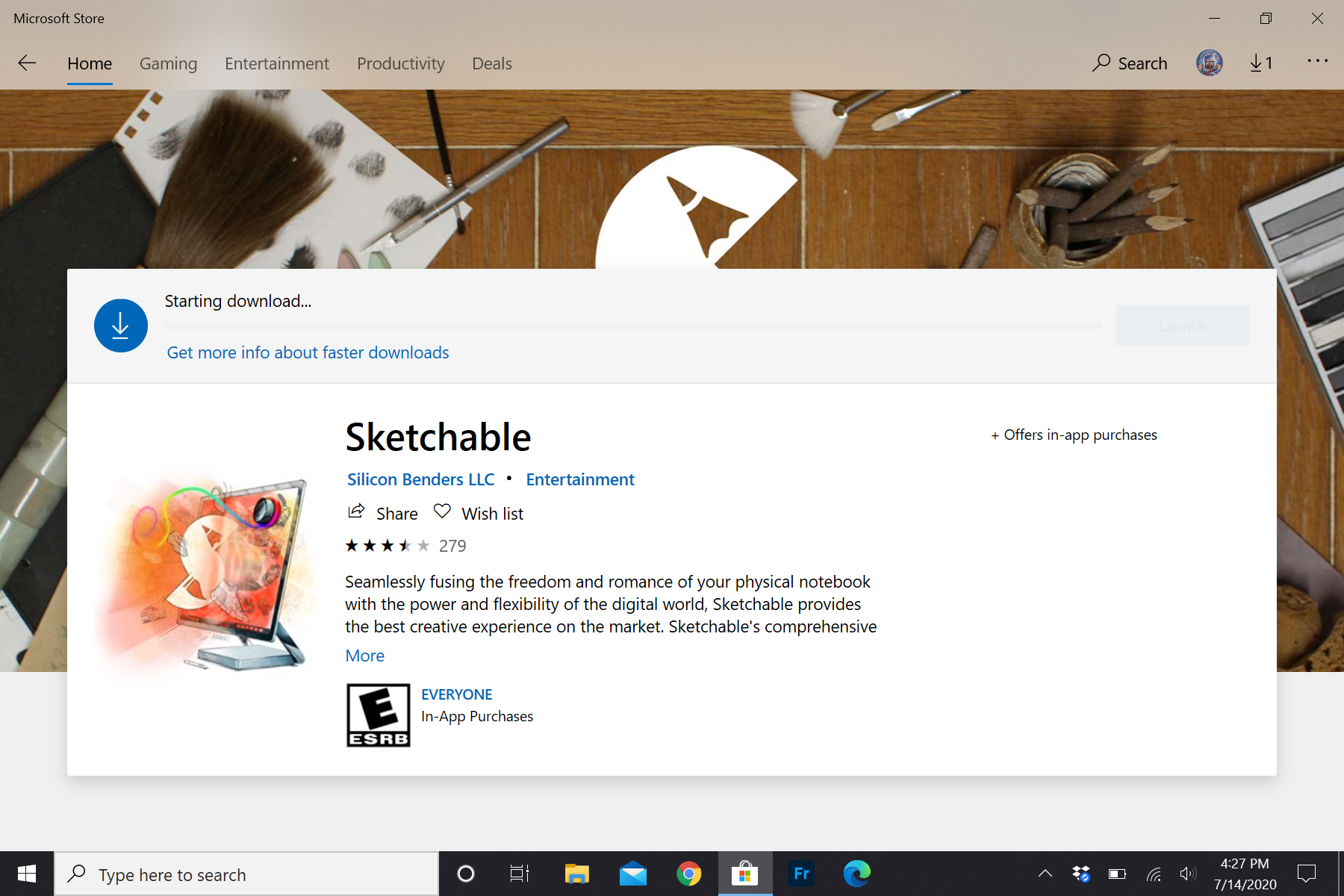The image size is (1344, 896).
Task: Open the user account avatar
Action: pos(1209,63)
